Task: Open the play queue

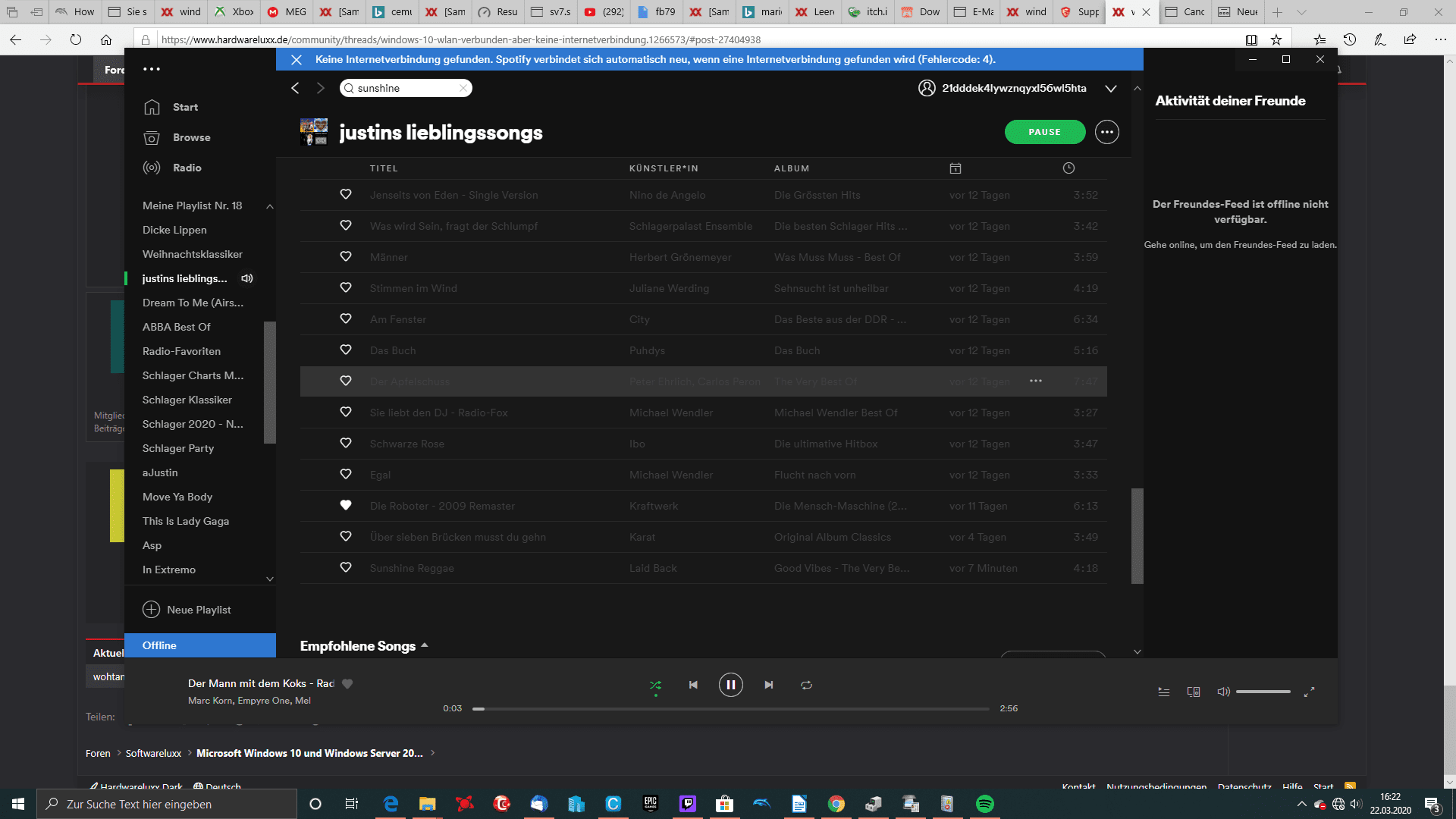Action: [1164, 692]
